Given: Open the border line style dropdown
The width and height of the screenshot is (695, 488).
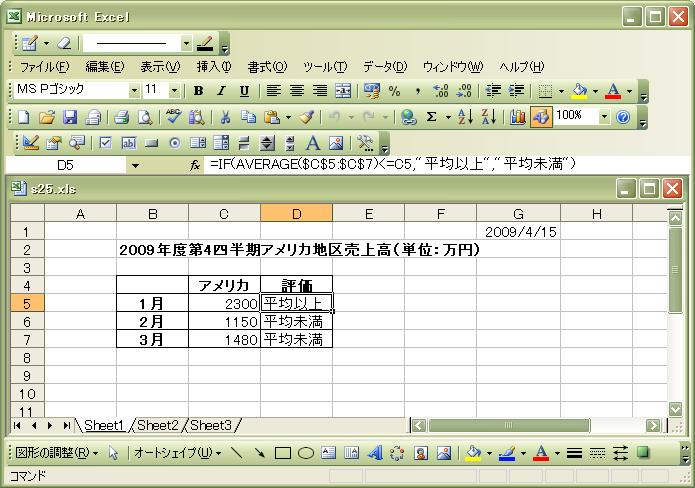Looking at the screenshot, I should tap(186, 43).
